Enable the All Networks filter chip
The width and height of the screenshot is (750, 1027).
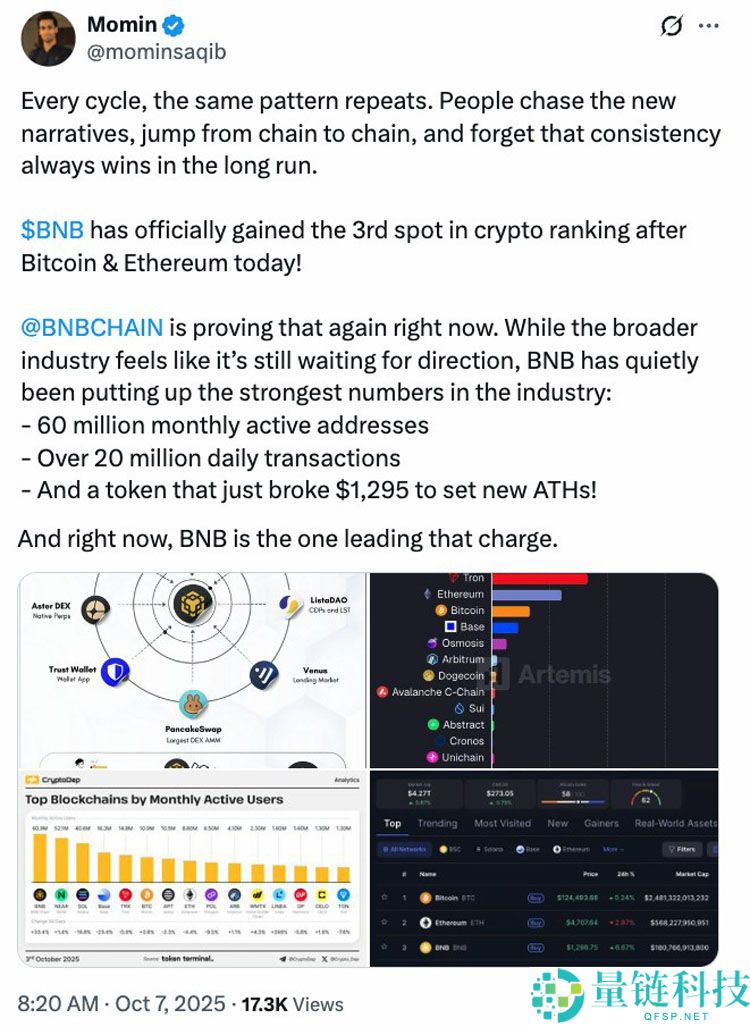click(x=406, y=850)
